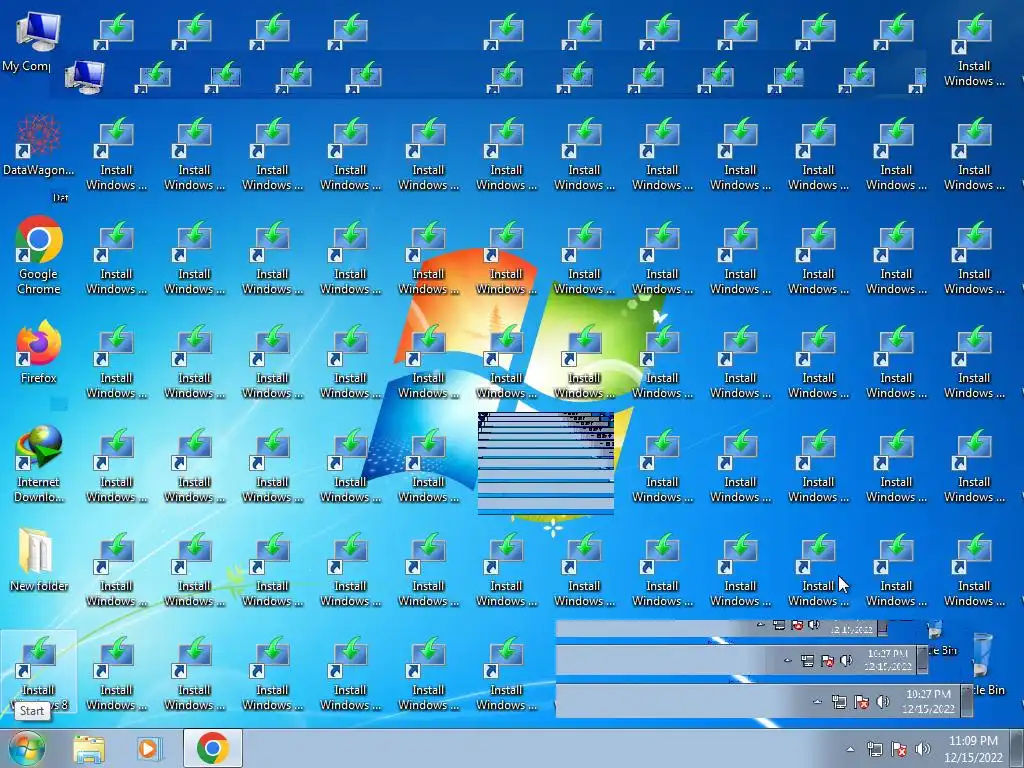Open the Action Center flag icon

tap(899, 750)
